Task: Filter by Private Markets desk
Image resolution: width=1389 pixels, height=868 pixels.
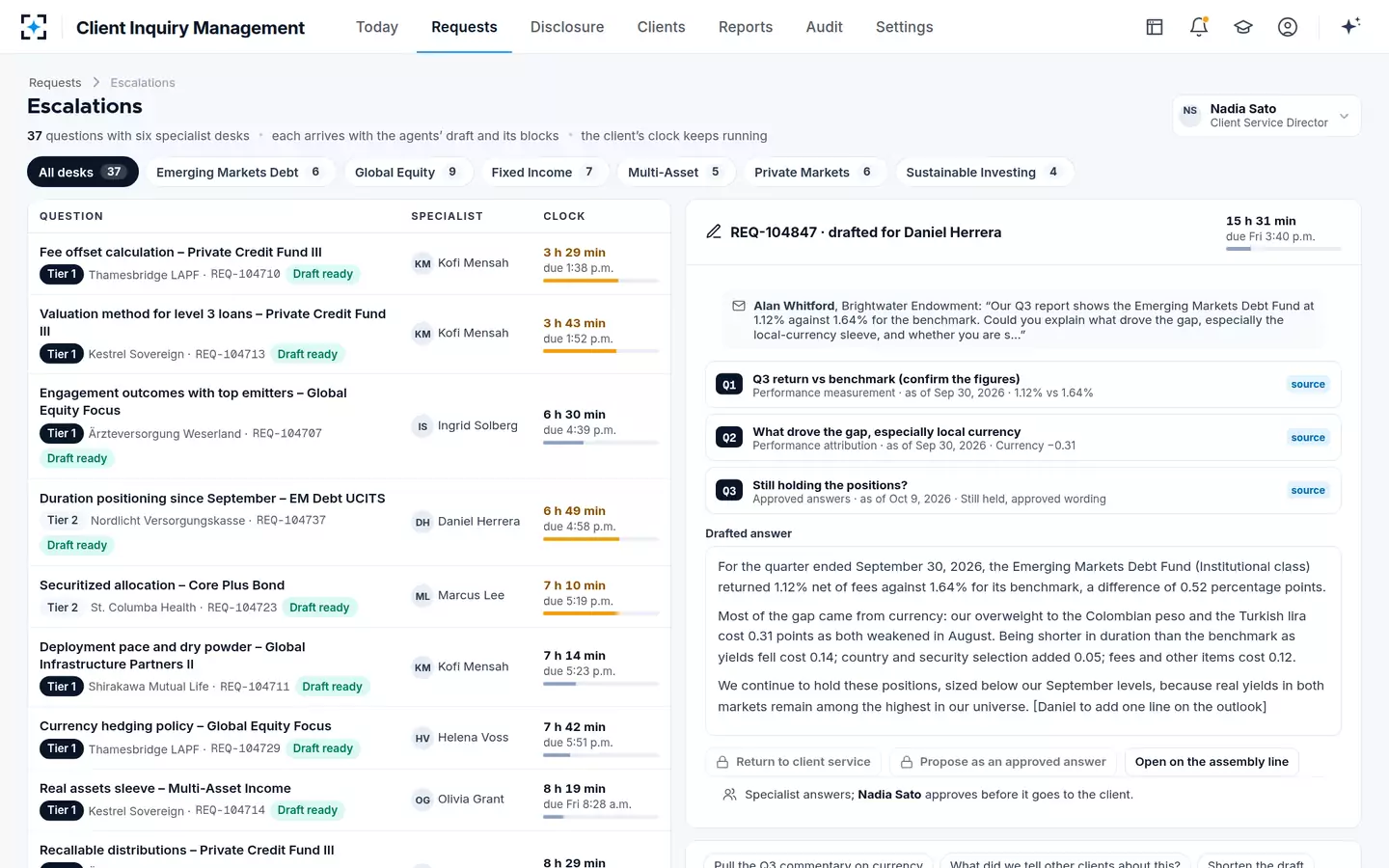Action: (813, 172)
